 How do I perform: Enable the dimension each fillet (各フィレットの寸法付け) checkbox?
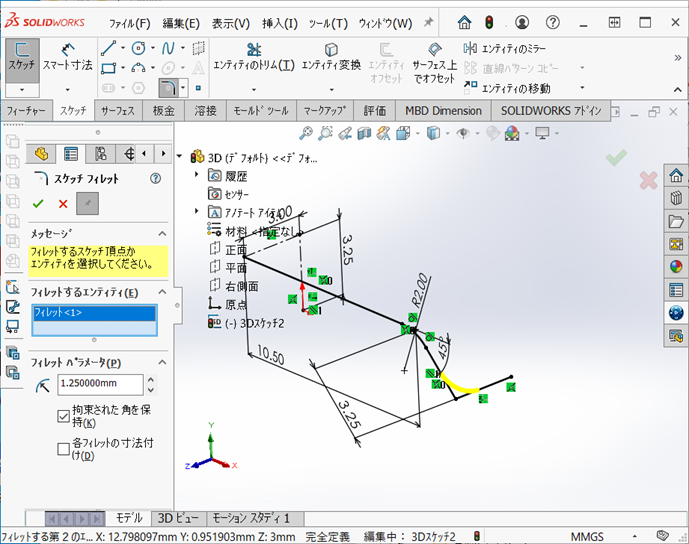tap(64, 450)
